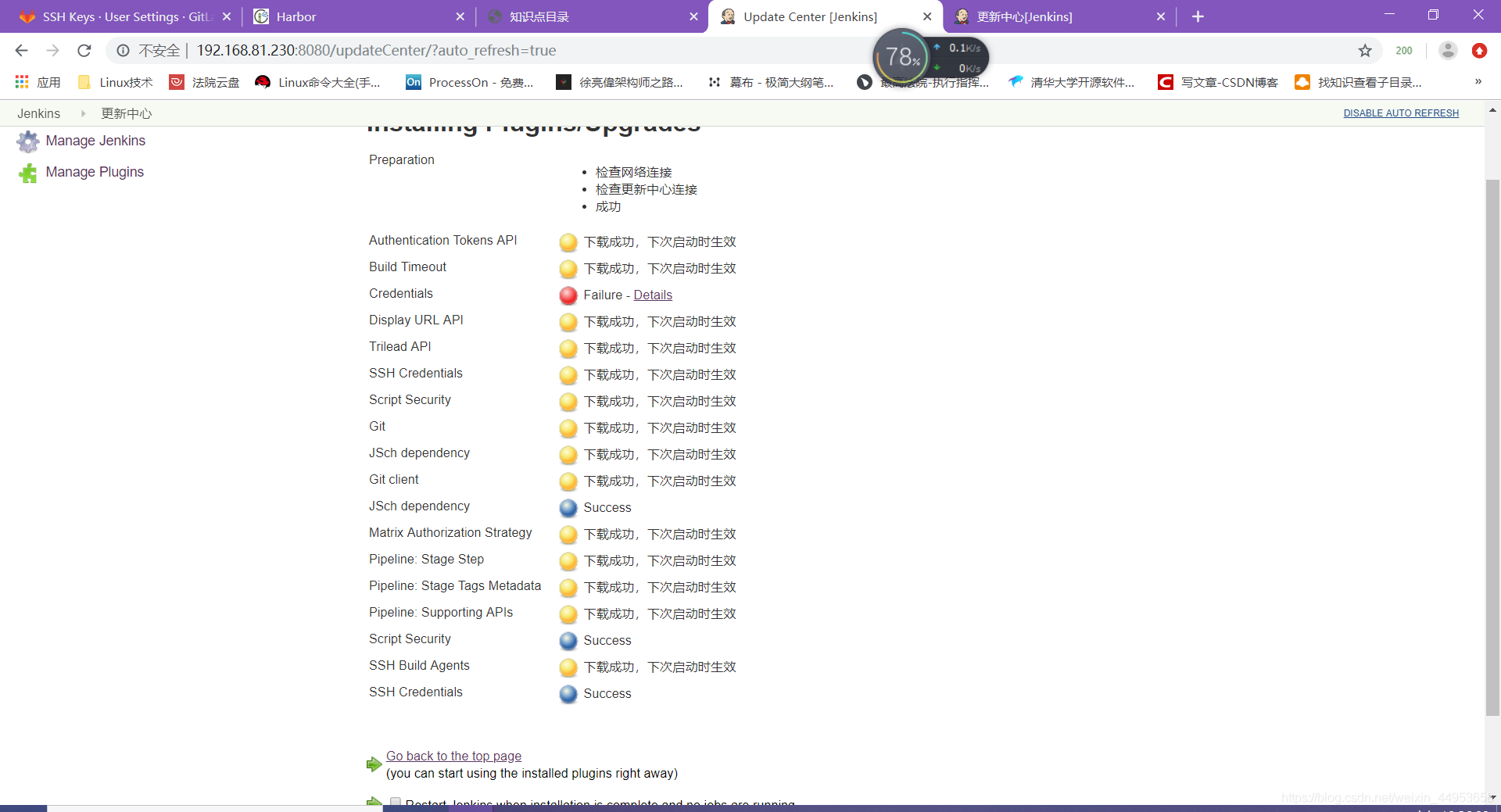Click the site security info icon

click(x=123, y=51)
